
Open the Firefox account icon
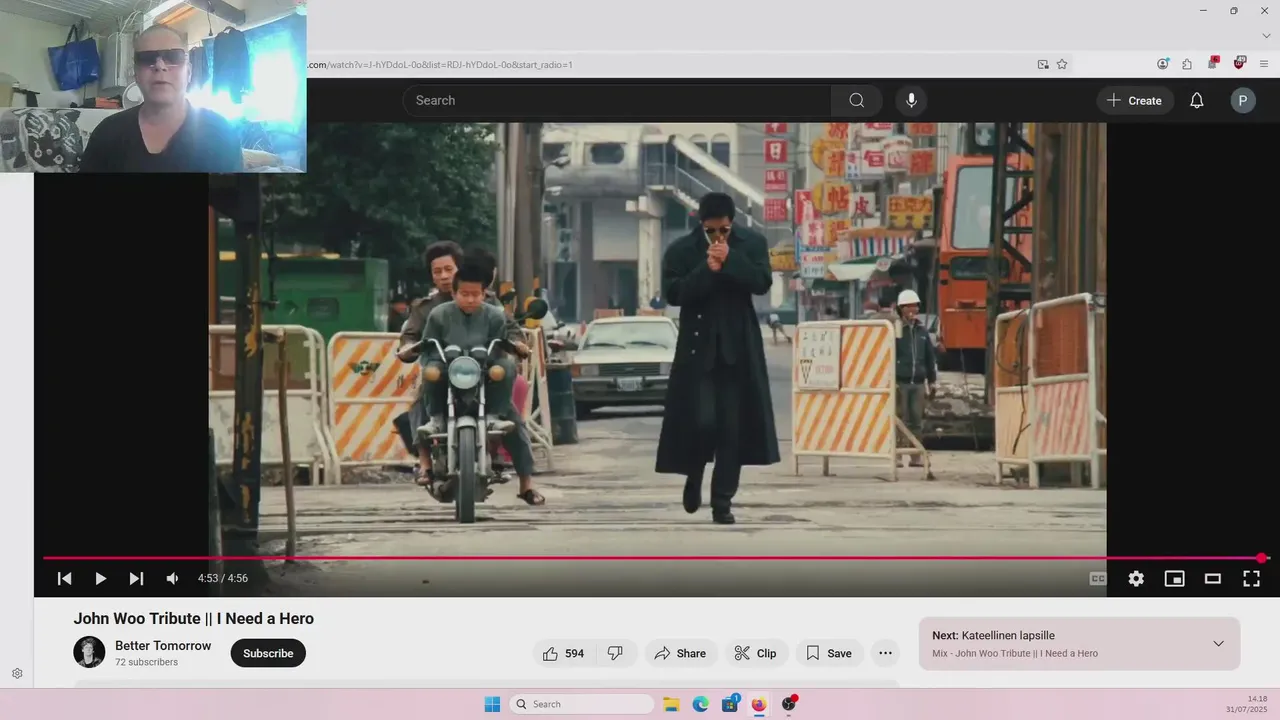click(1163, 63)
